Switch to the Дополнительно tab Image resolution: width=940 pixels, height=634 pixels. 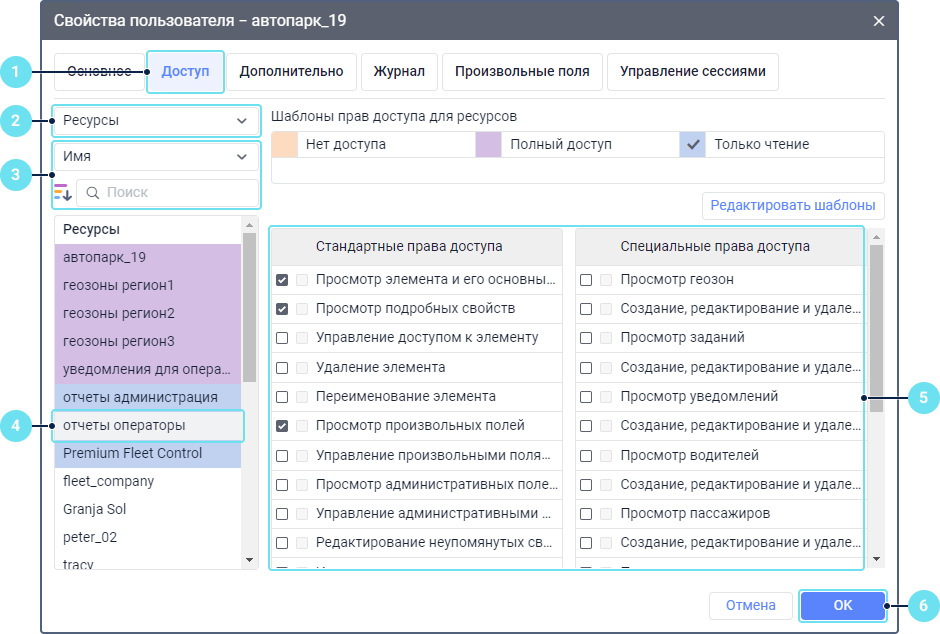(x=291, y=72)
